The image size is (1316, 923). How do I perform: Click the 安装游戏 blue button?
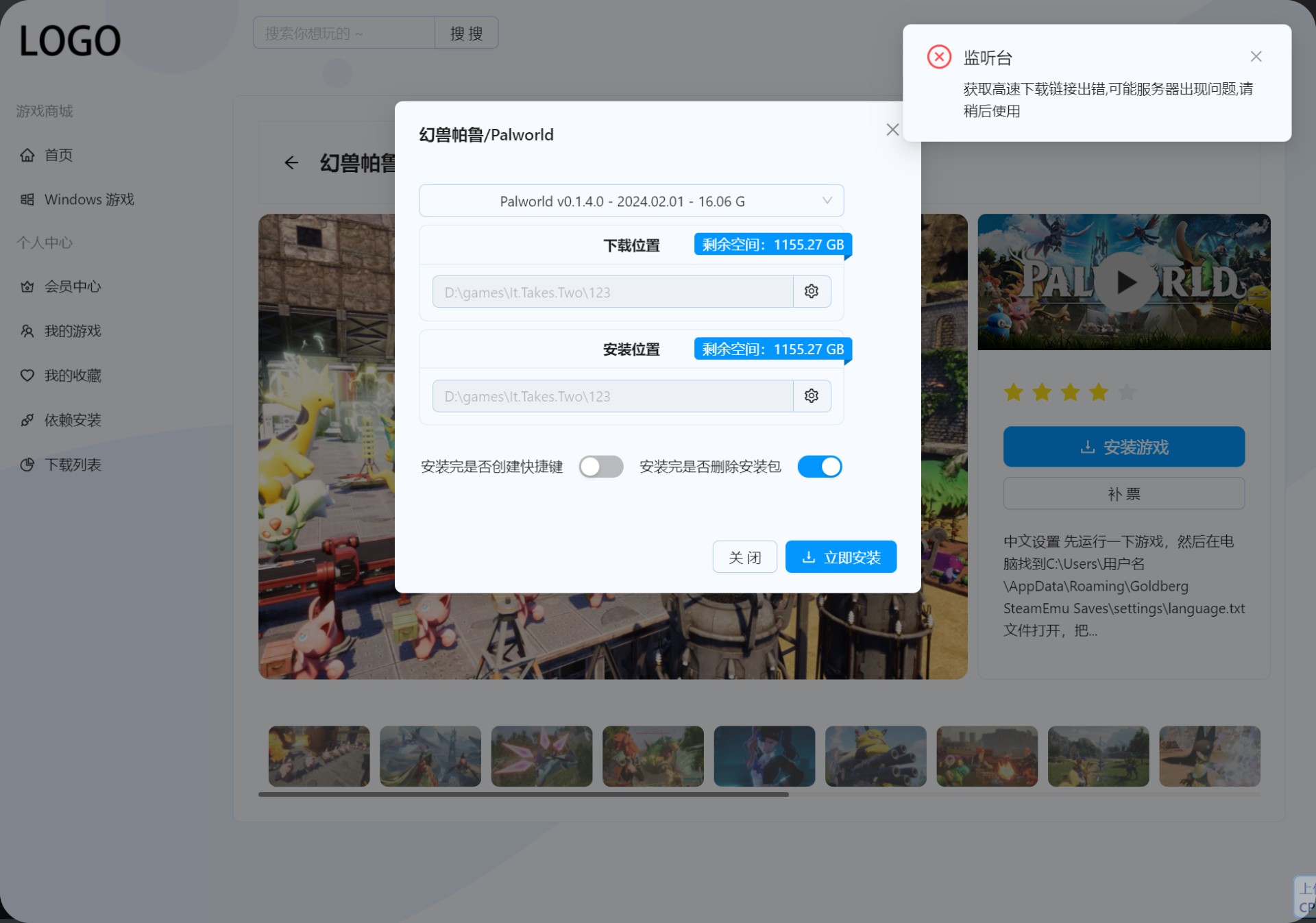(1124, 447)
